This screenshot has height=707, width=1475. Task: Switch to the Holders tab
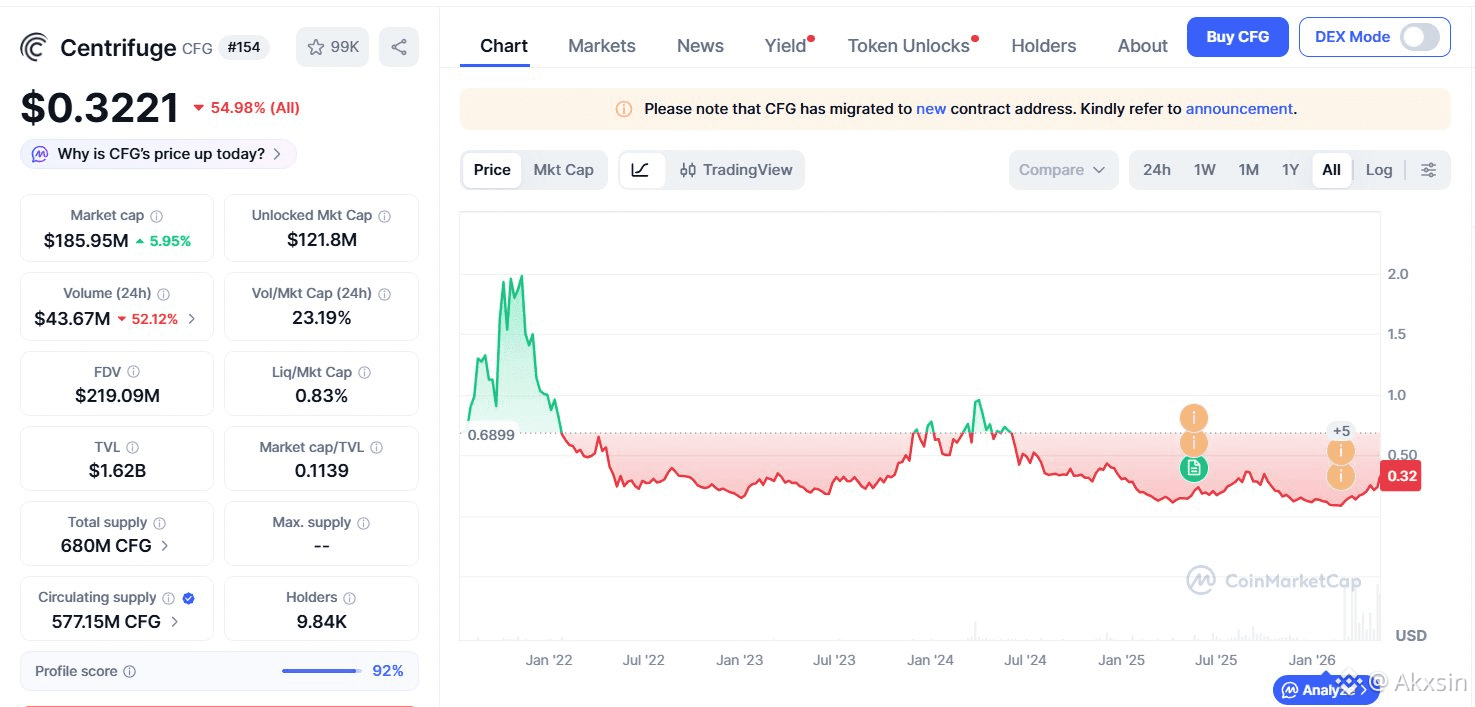point(1044,46)
